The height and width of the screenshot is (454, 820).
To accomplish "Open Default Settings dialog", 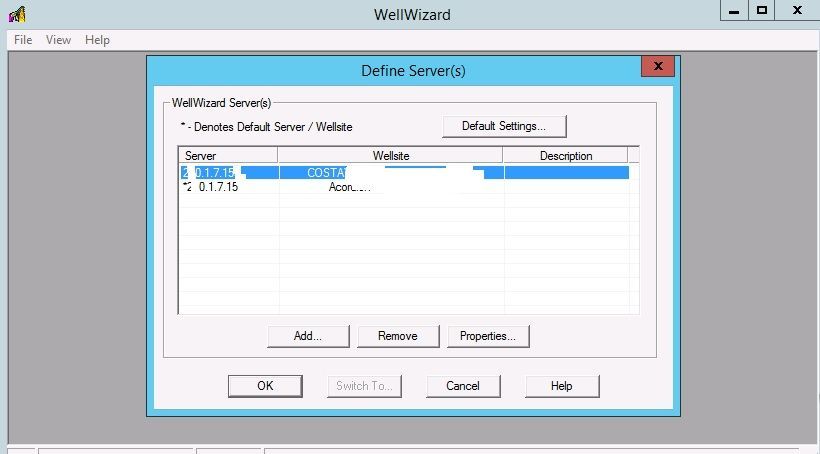I will pos(504,126).
